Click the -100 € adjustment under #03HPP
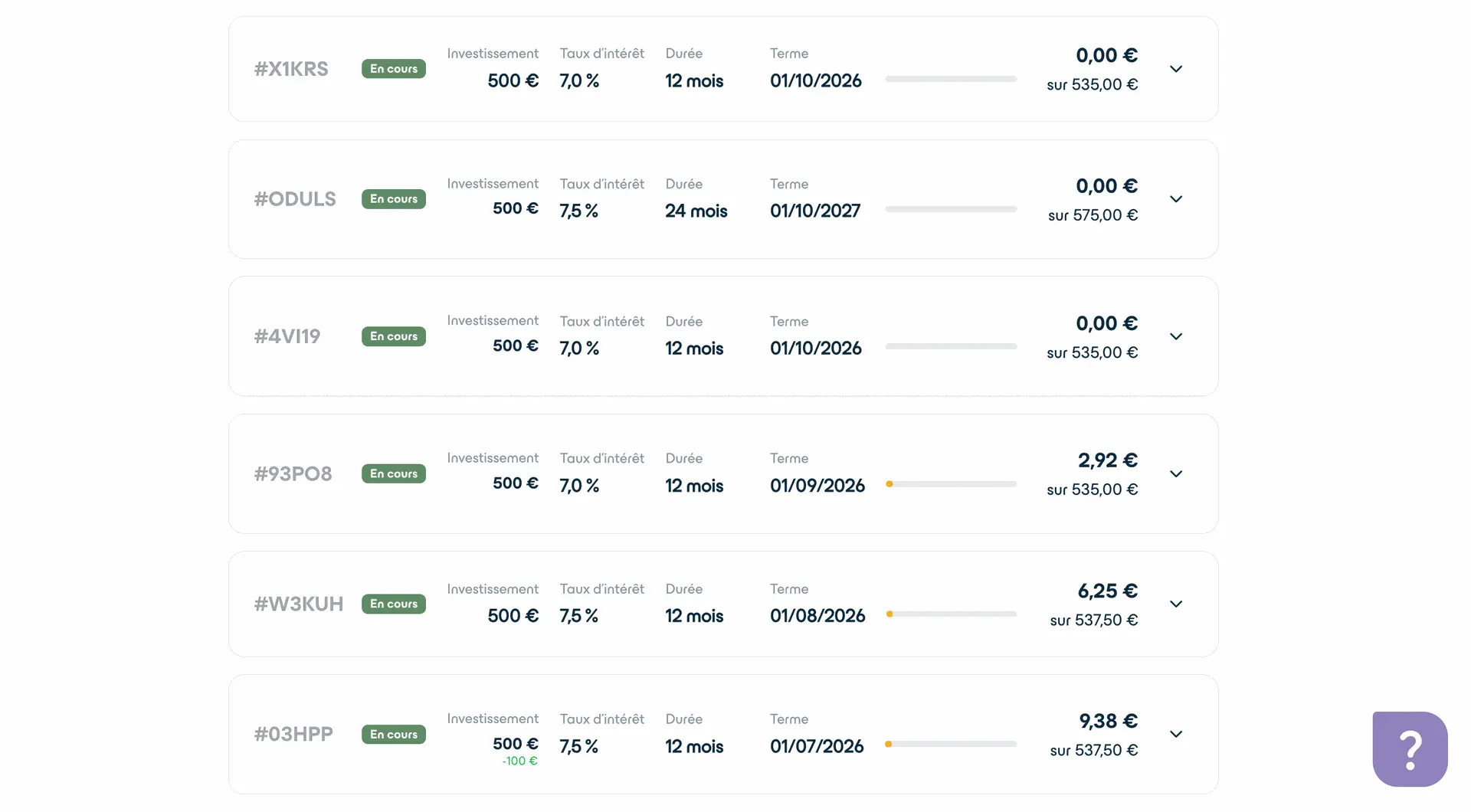Screen dimensions: 1471x812 519,761
